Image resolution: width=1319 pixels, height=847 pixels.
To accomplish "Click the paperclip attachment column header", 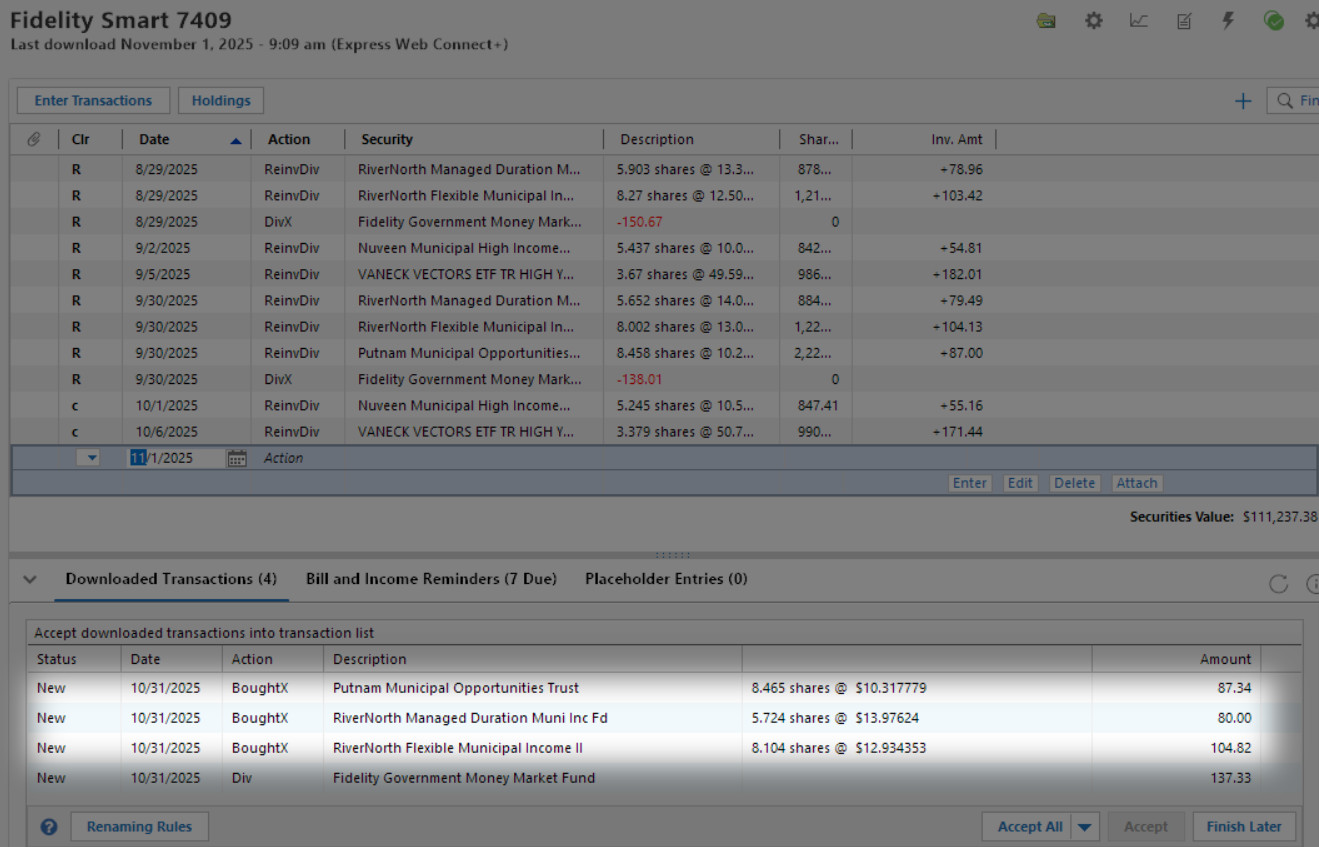I will pyautogui.click(x=33, y=139).
